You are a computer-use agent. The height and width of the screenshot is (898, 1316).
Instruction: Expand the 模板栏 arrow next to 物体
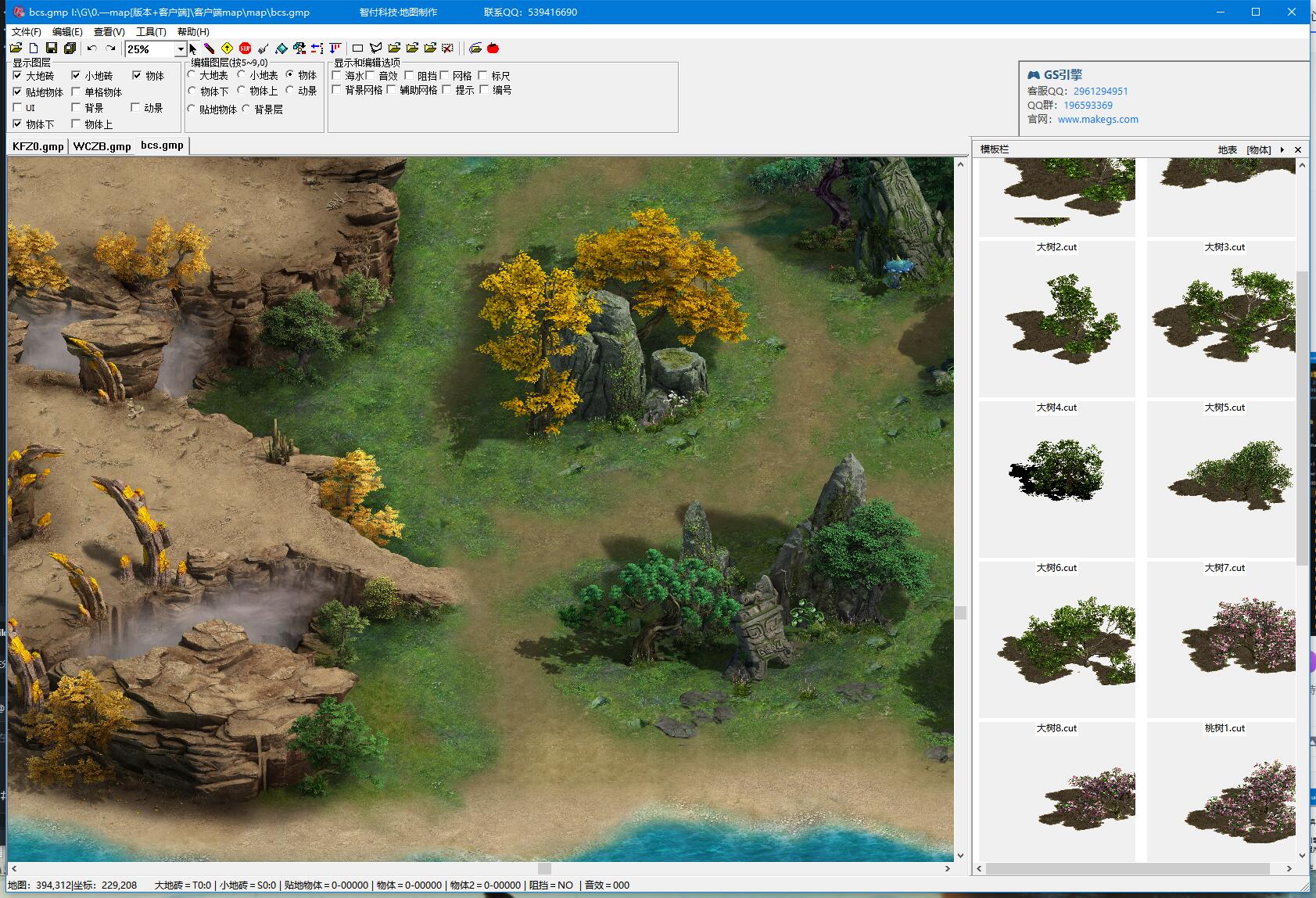click(1282, 149)
